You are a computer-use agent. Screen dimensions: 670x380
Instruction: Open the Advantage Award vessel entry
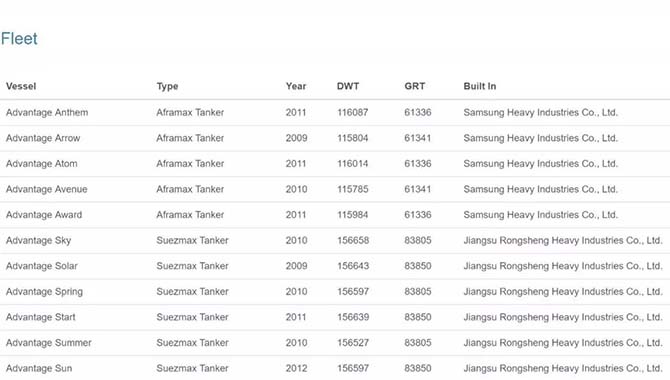(44, 215)
